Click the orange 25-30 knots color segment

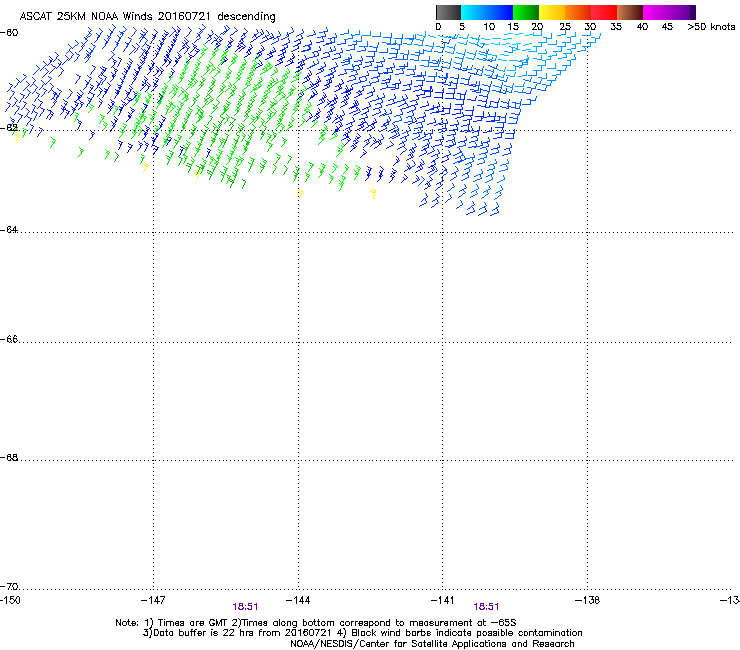(578, 12)
